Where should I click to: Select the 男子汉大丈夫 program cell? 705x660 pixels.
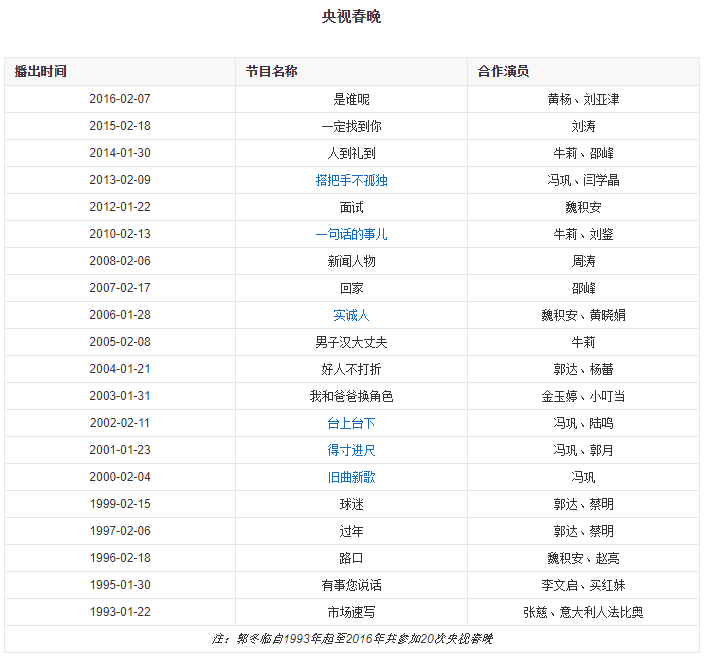point(351,342)
